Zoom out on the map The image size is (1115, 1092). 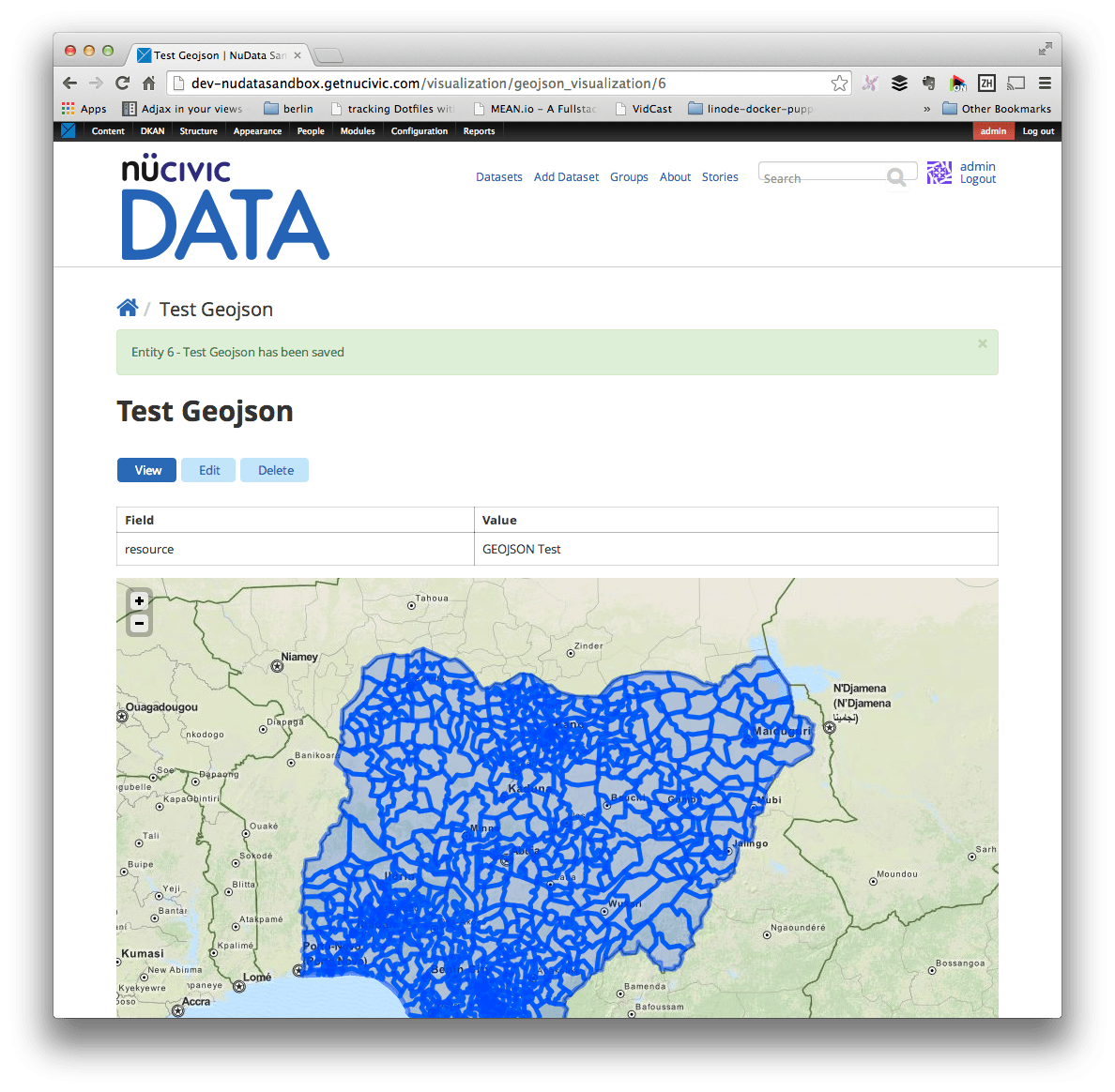139,622
